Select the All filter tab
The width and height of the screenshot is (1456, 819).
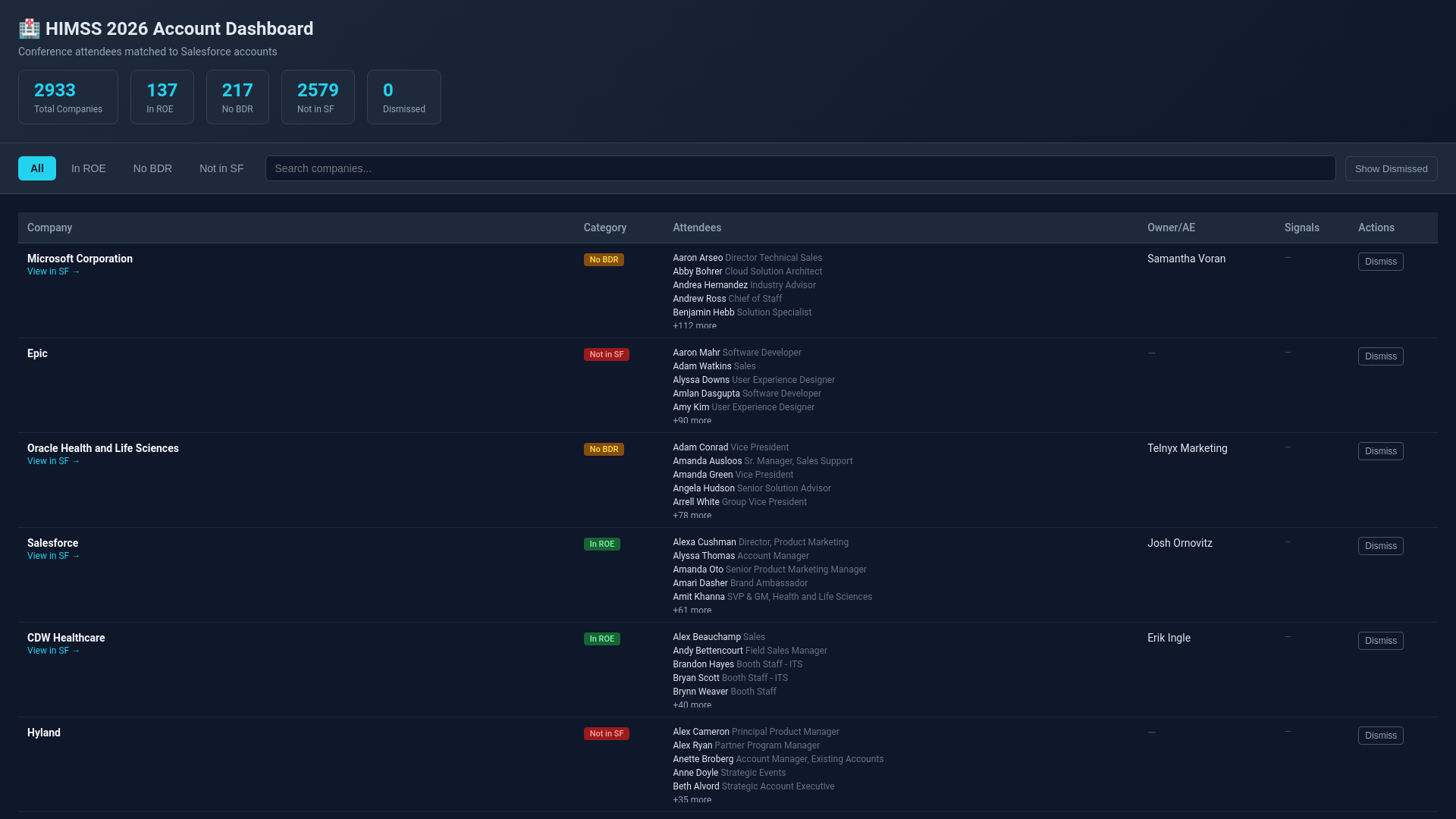click(37, 168)
